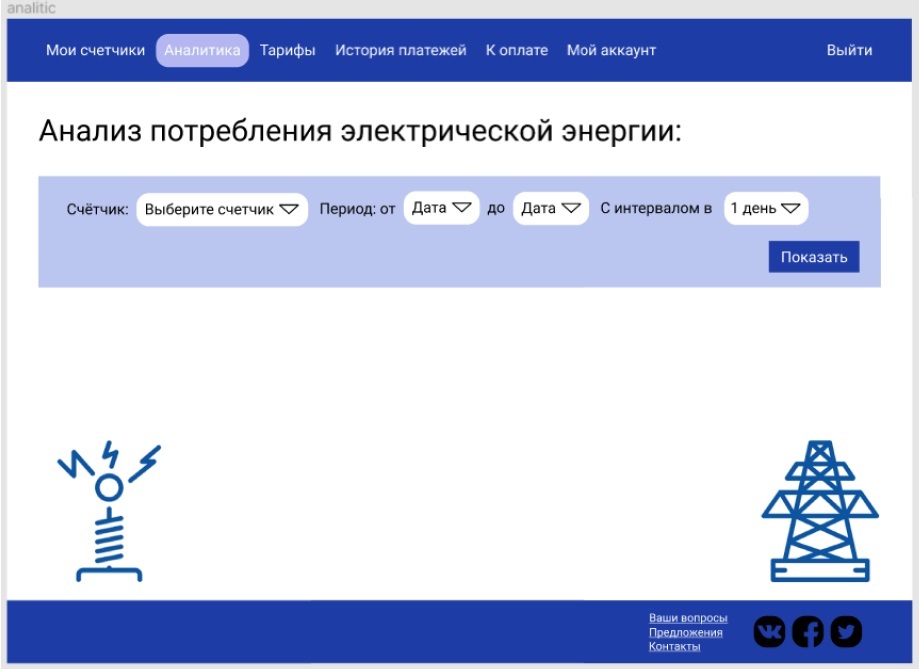Select the 'Аналитика' navigation tab
Screen dimensions: 919x671
click(202, 50)
